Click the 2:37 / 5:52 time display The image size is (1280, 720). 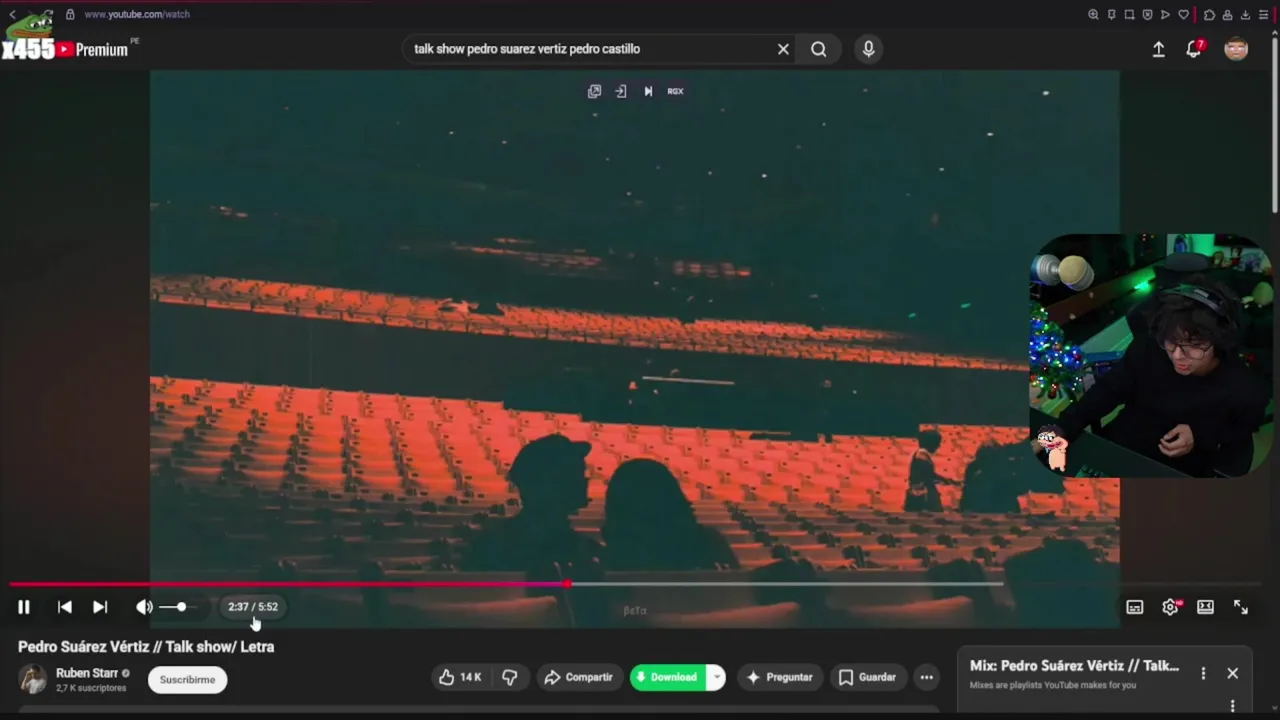click(253, 607)
